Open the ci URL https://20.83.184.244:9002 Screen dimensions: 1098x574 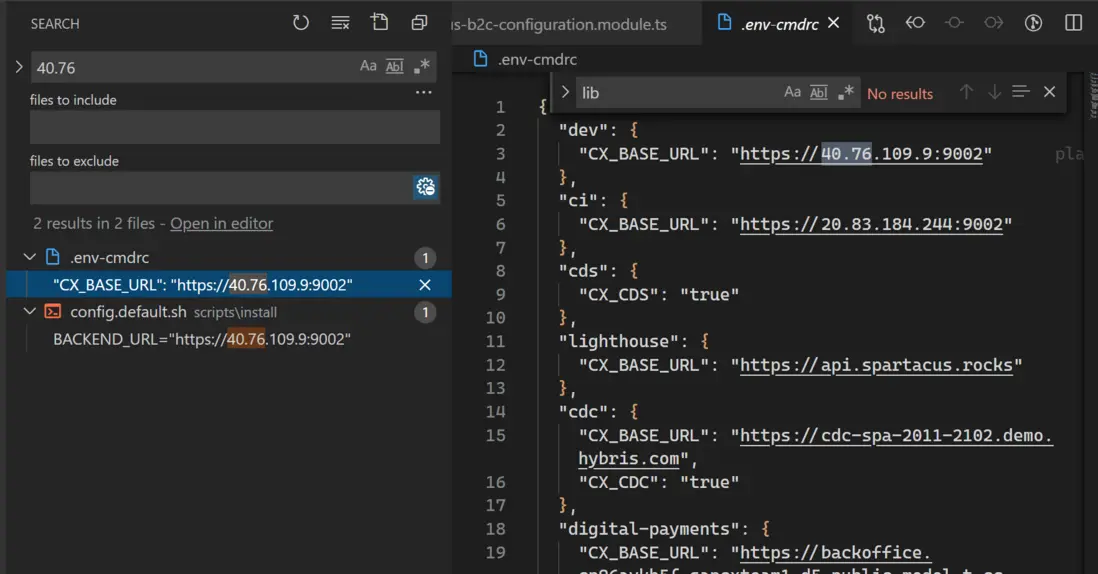(x=872, y=224)
